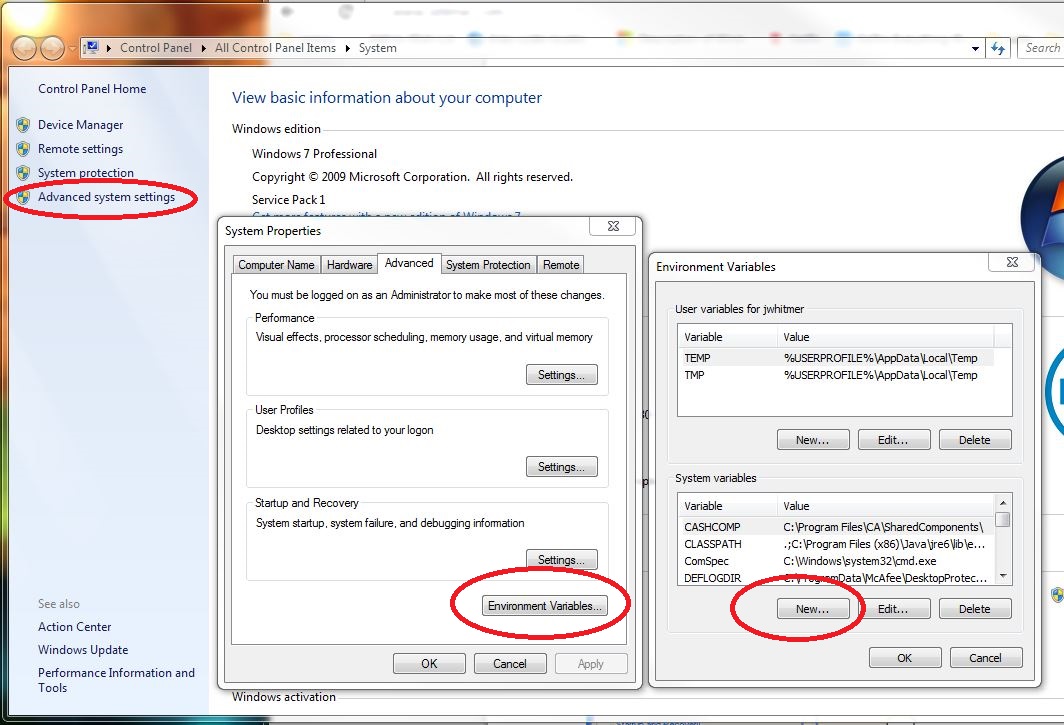Click the system variables Value column header

[x=886, y=506]
